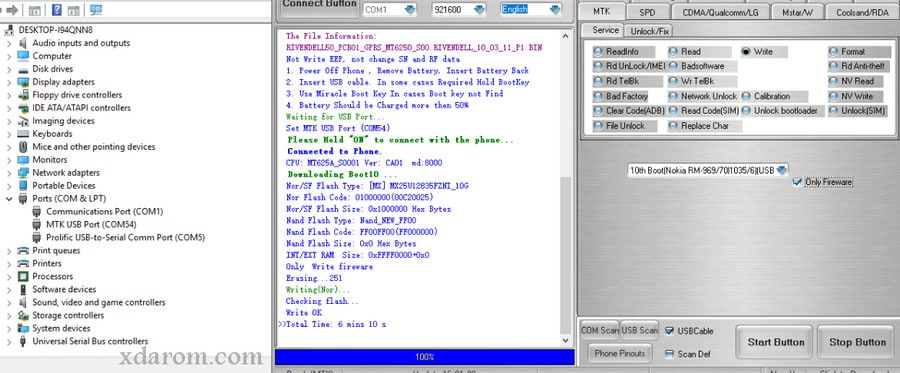Click the Keyboards icon
This screenshot has width=900, height=373.
pos(23,134)
